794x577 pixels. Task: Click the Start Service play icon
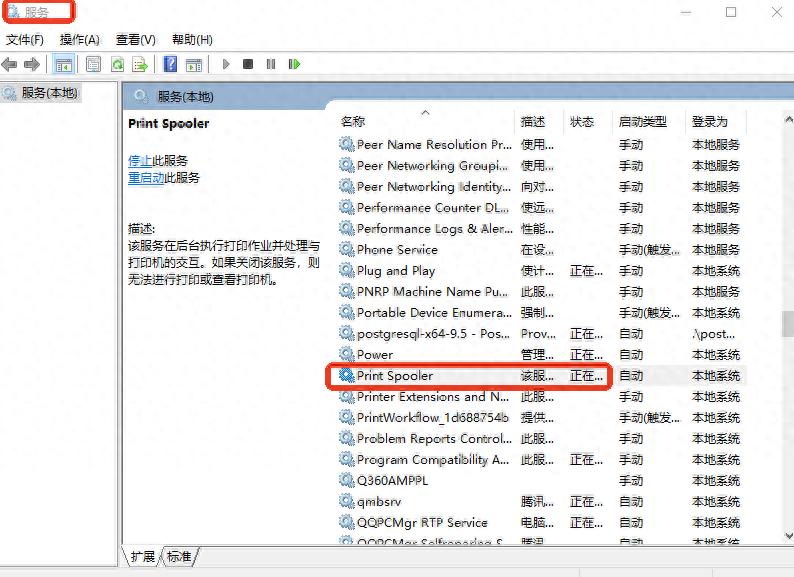(x=226, y=64)
